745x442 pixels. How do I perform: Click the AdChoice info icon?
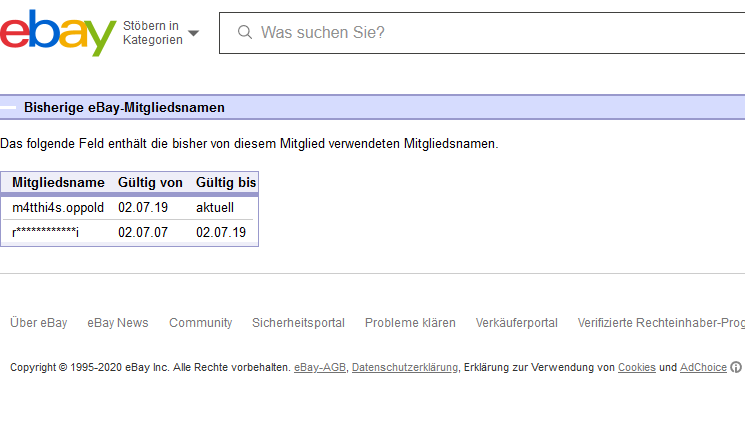(736, 367)
